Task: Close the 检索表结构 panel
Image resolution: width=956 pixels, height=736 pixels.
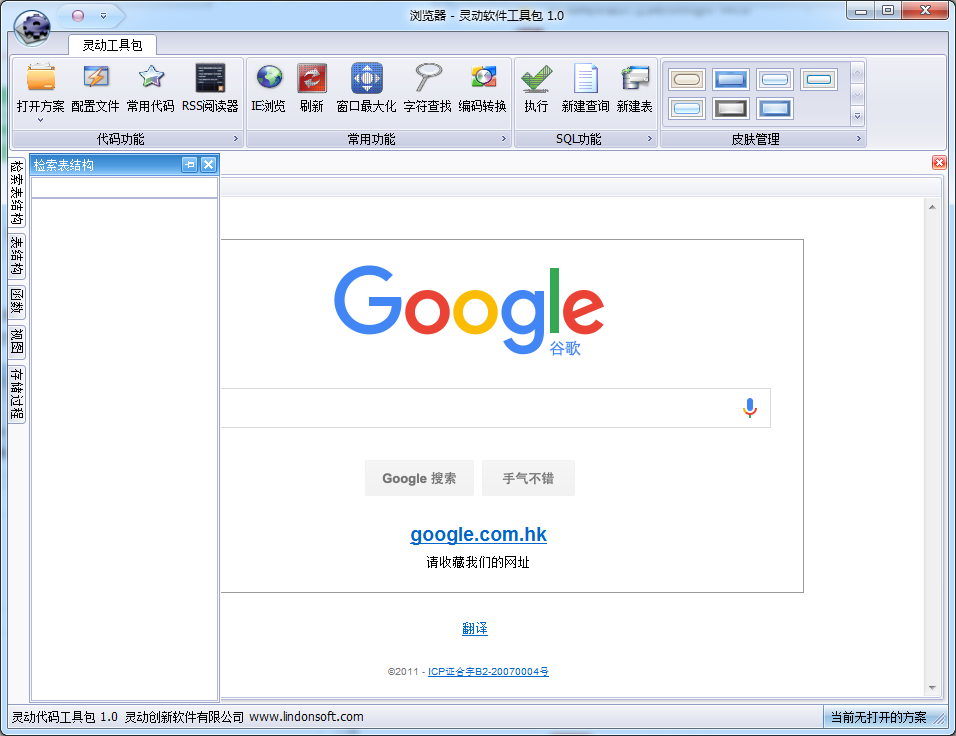Action: pos(209,165)
